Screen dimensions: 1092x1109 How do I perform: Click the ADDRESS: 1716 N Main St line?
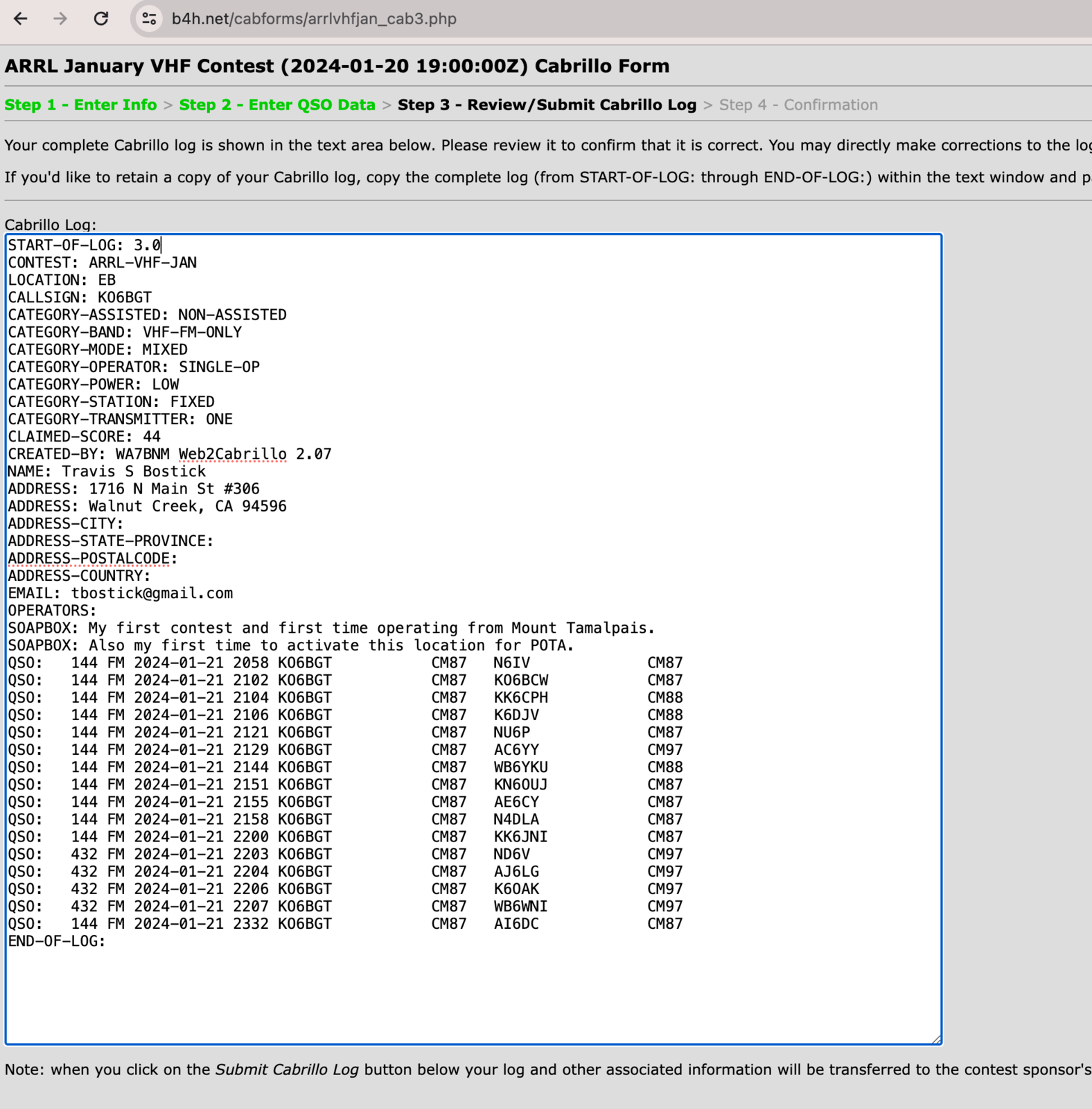pos(134,489)
